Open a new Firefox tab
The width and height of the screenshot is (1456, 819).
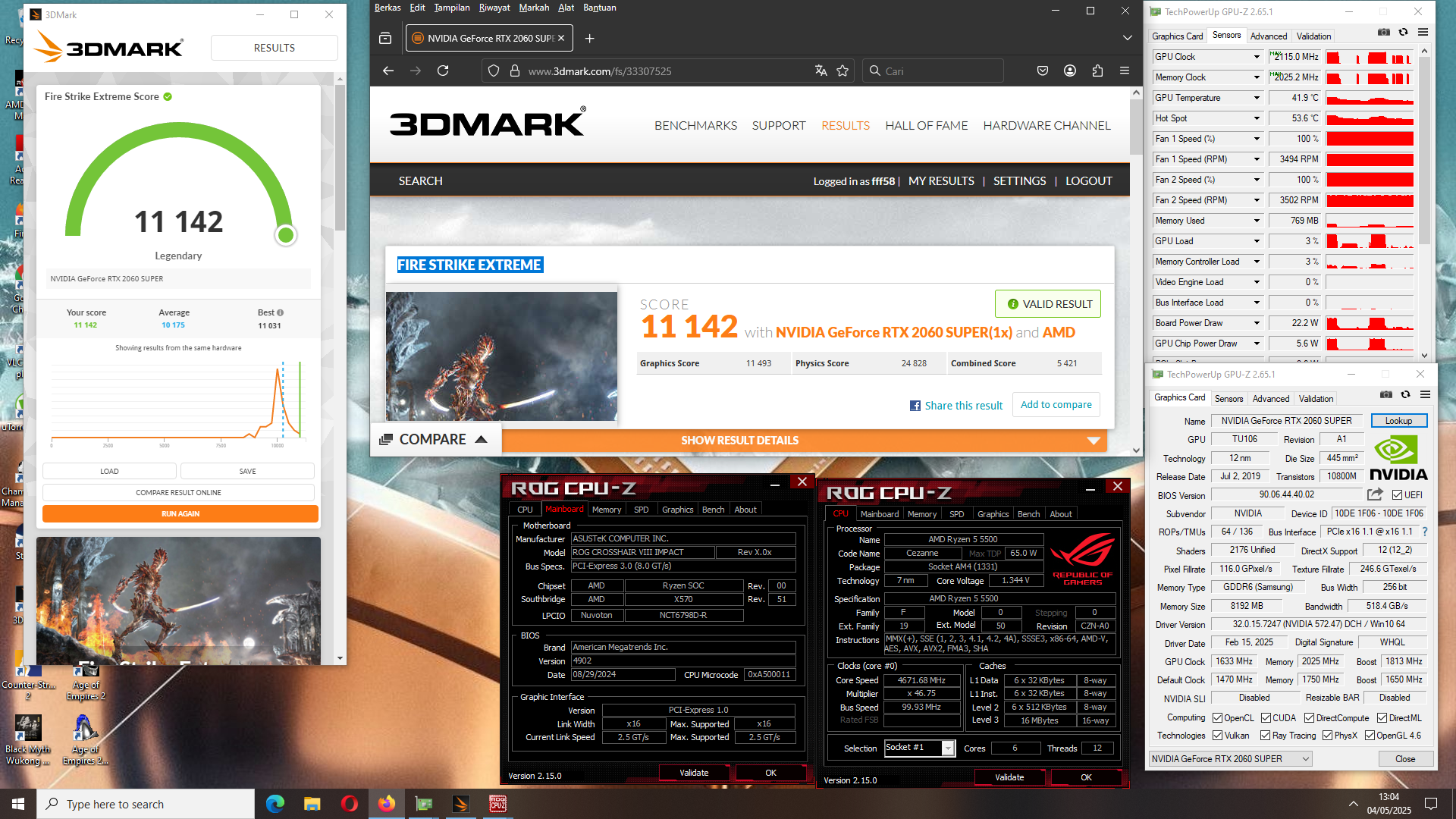pyautogui.click(x=589, y=38)
